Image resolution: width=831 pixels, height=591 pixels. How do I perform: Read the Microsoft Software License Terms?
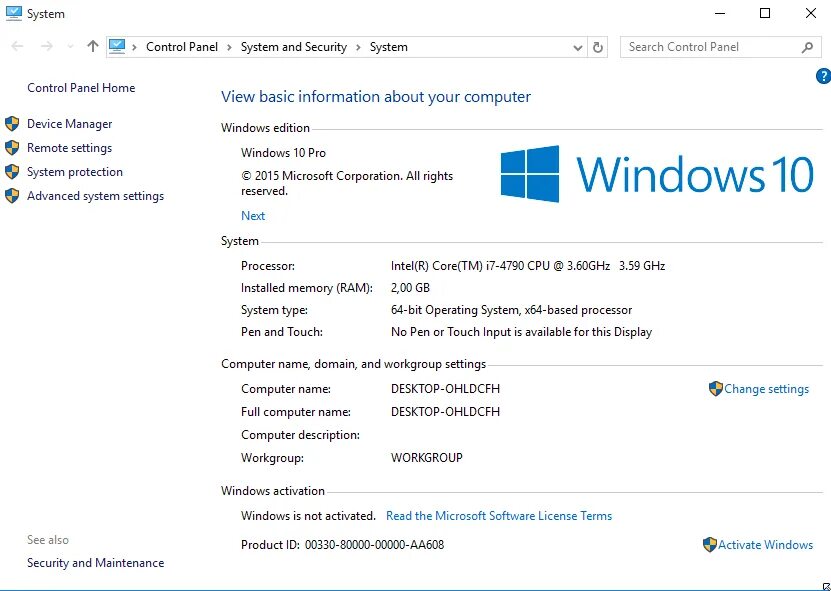pos(499,516)
